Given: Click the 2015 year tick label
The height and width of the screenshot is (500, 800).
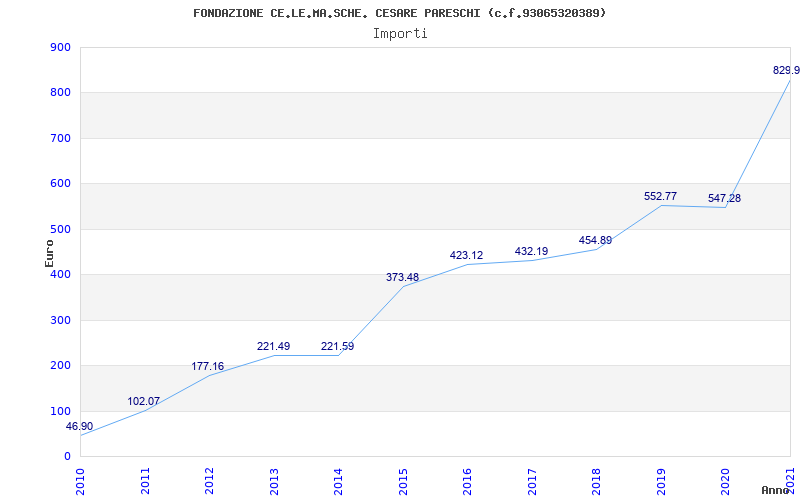Looking at the screenshot, I should [404, 482].
